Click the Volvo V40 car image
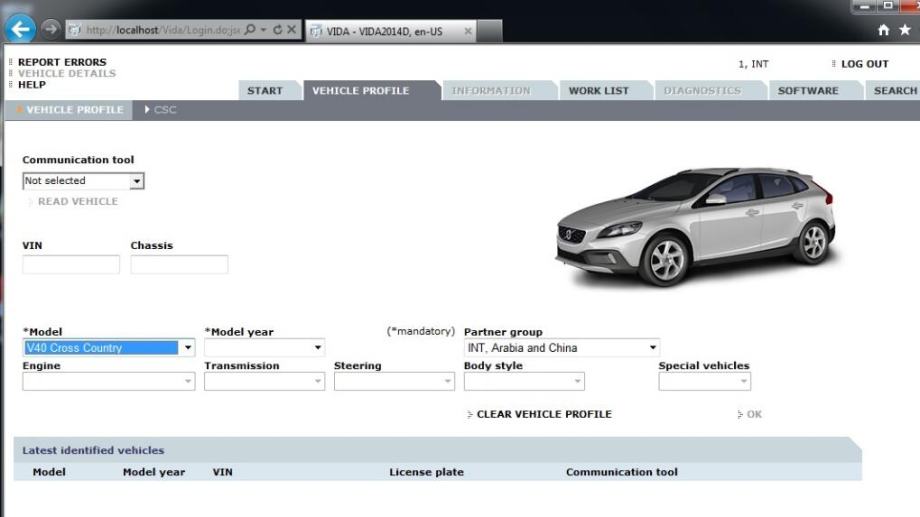The width and height of the screenshot is (920, 517). [x=695, y=228]
